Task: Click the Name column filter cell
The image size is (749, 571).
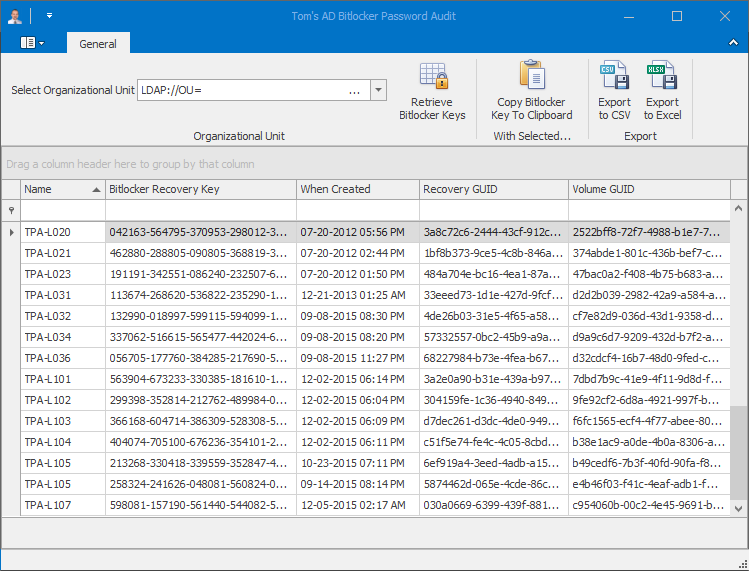Action: coord(62,210)
